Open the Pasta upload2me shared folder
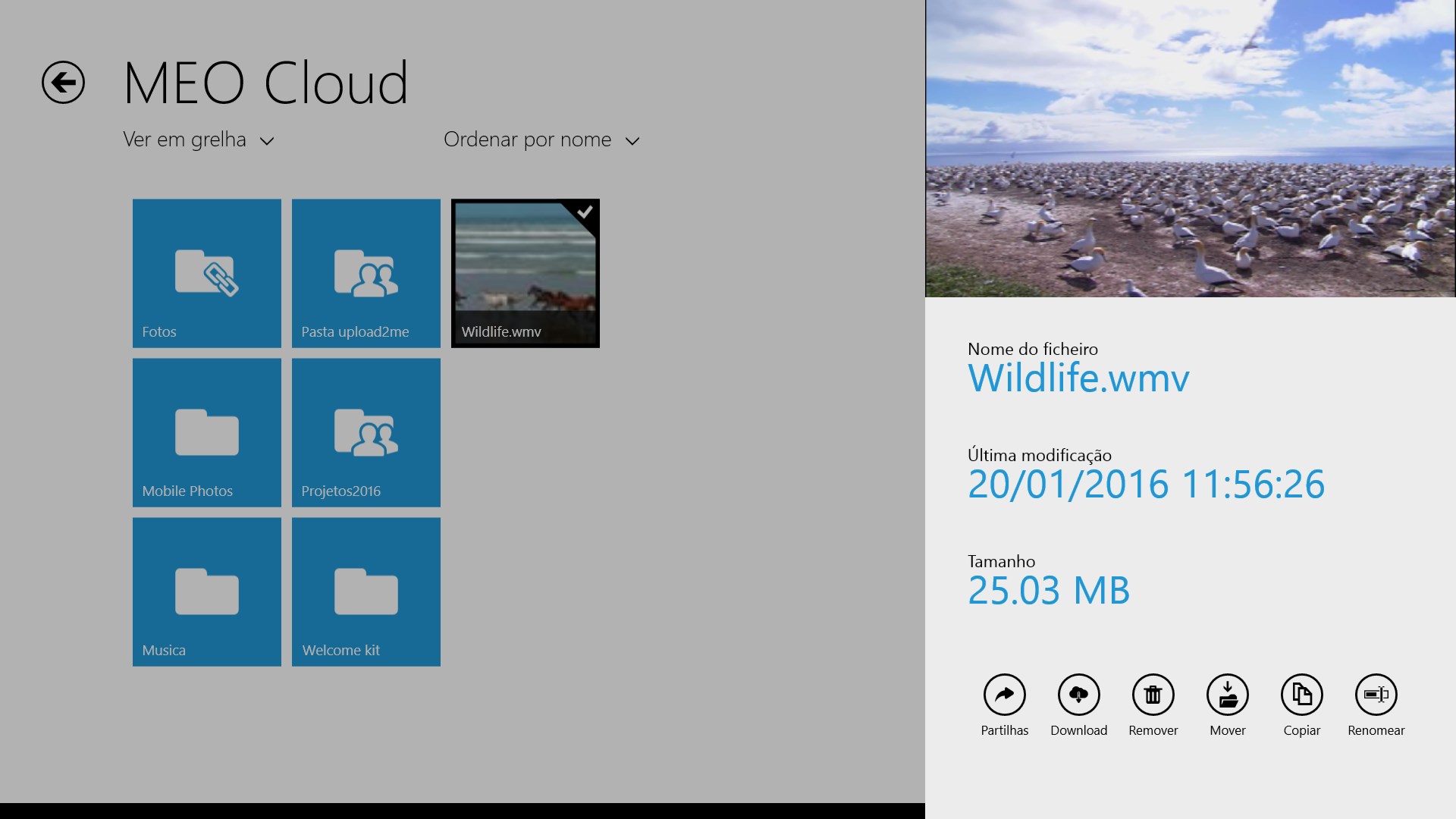Viewport: 1456px width, 819px height. coord(366,273)
